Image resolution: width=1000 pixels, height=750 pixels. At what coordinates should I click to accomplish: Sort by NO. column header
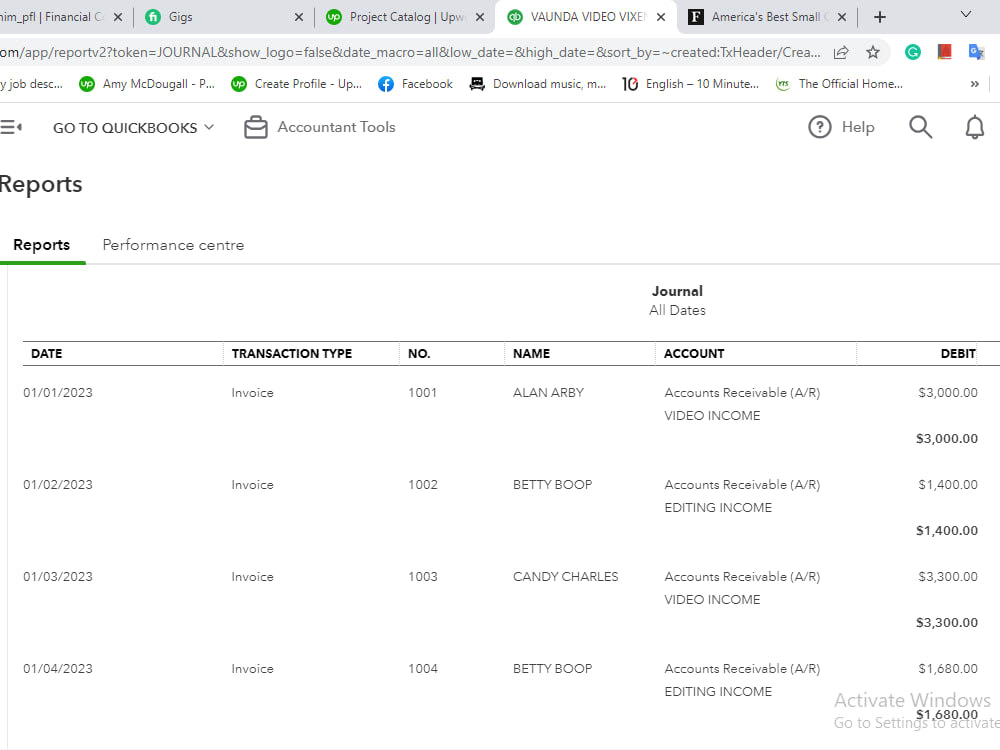point(419,353)
